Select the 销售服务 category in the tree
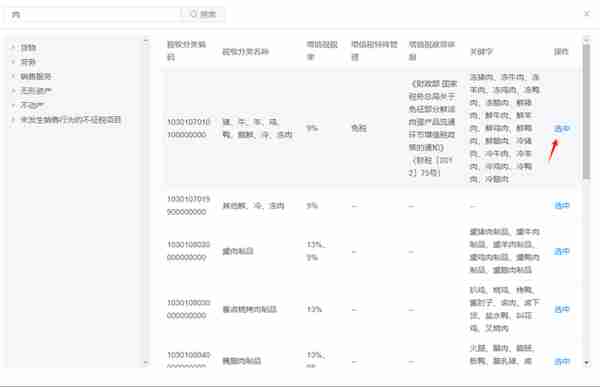 click(x=36, y=76)
